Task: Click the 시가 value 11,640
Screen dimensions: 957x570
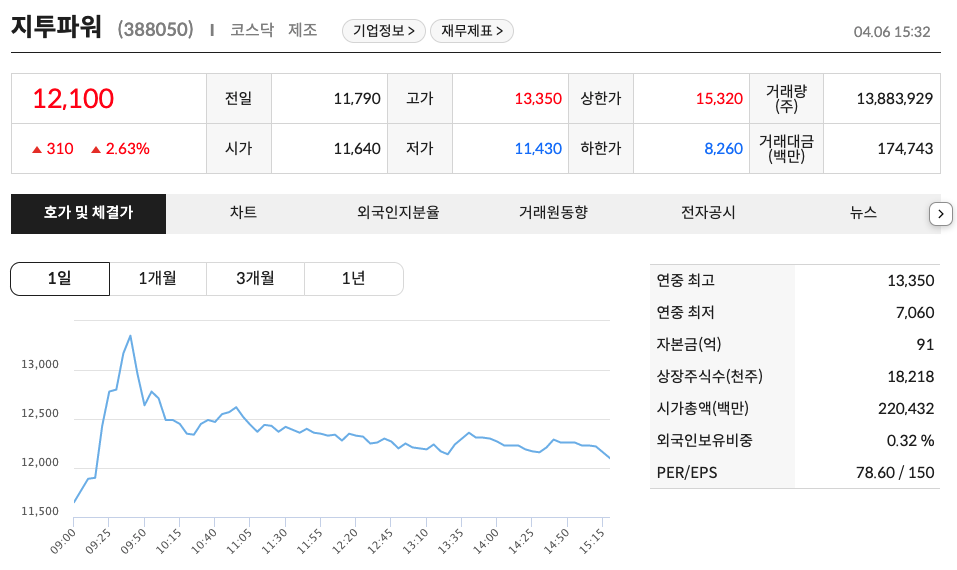Action: [357, 148]
